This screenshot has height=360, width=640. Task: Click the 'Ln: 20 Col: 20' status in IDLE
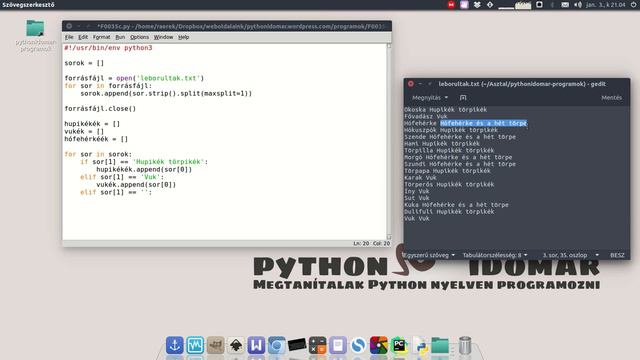[x=371, y=243]
